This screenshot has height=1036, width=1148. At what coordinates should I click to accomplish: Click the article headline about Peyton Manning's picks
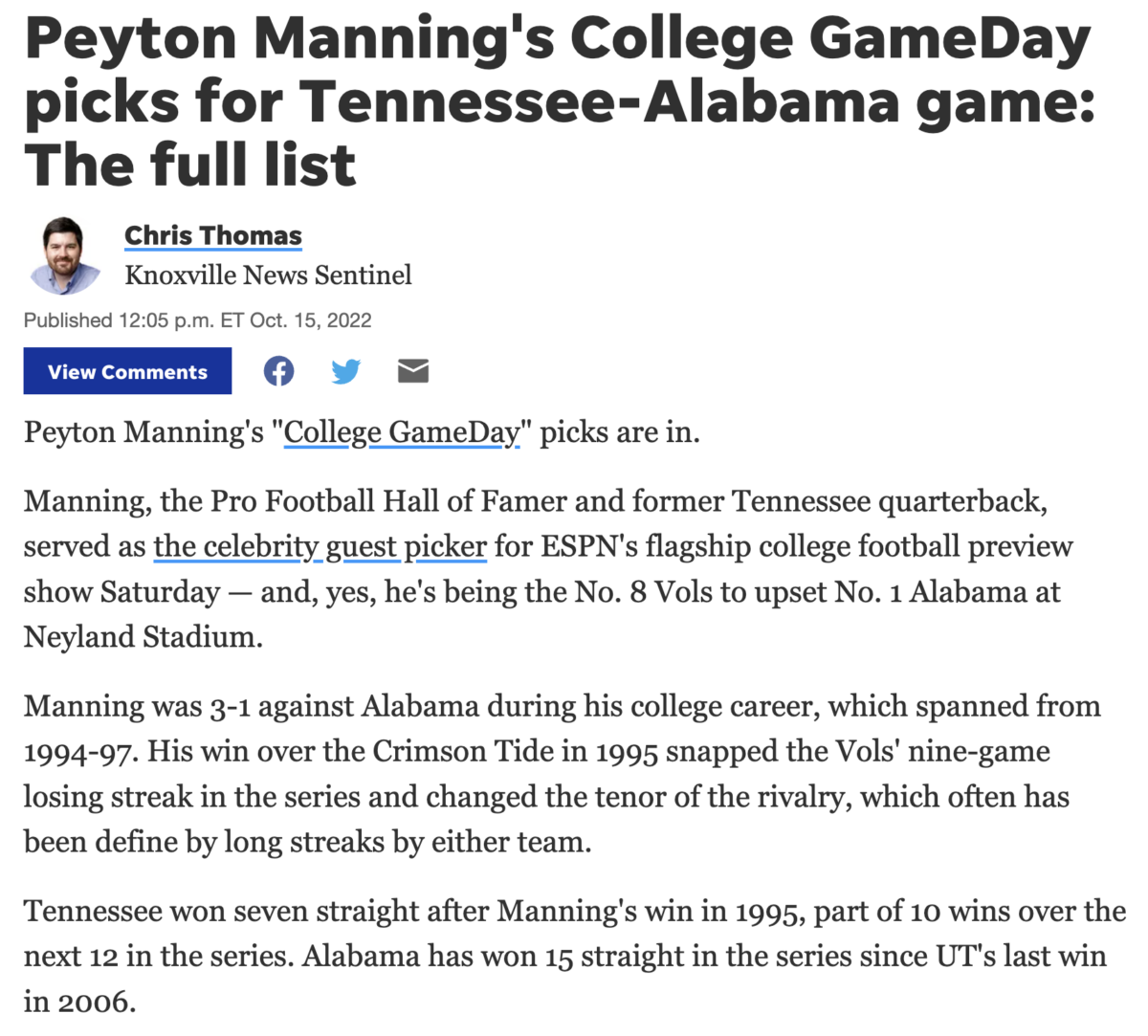[560, 100]
